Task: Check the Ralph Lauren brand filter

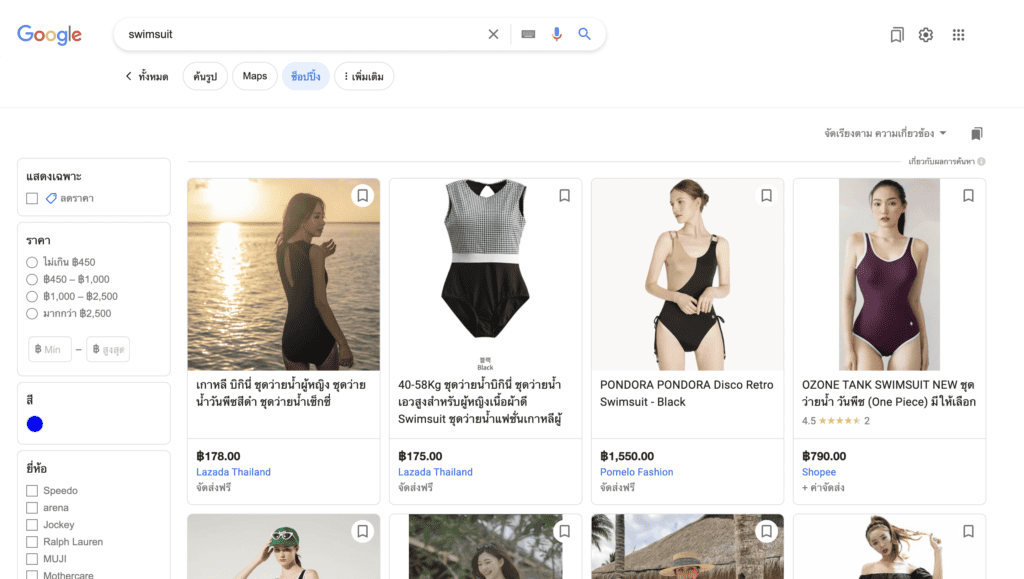Action: tap(32, 542)
